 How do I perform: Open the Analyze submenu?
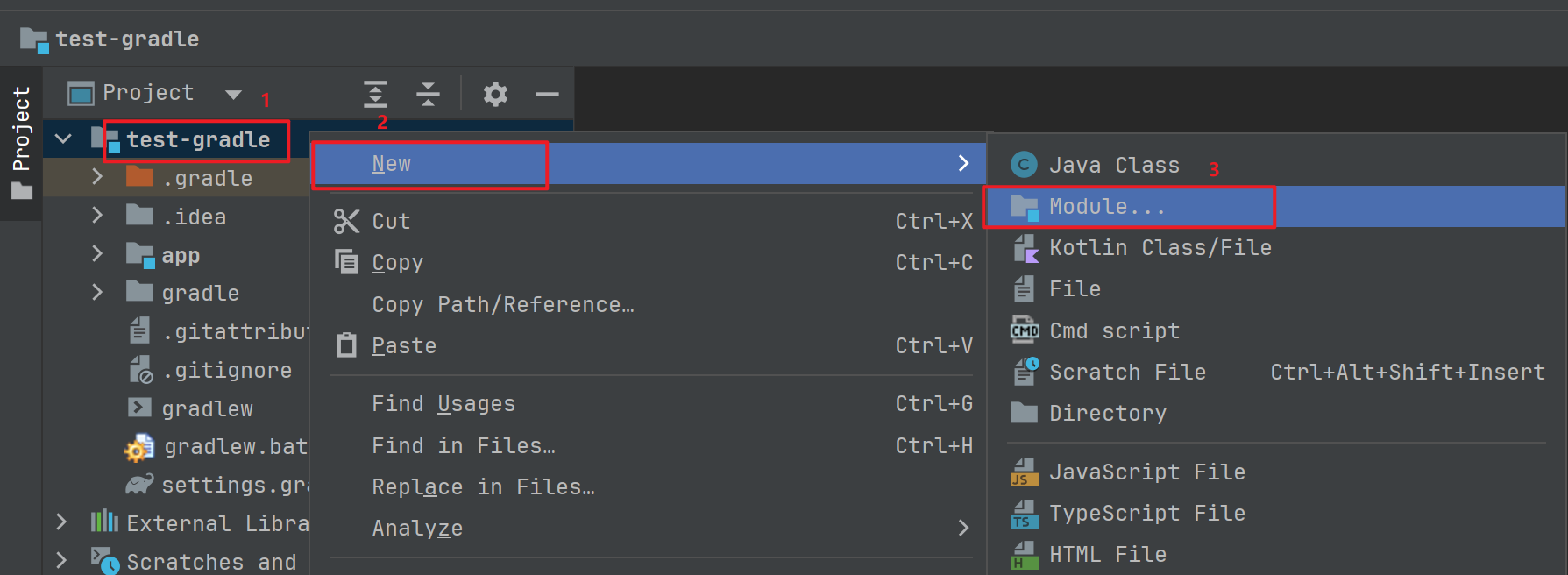coord(417,528)
